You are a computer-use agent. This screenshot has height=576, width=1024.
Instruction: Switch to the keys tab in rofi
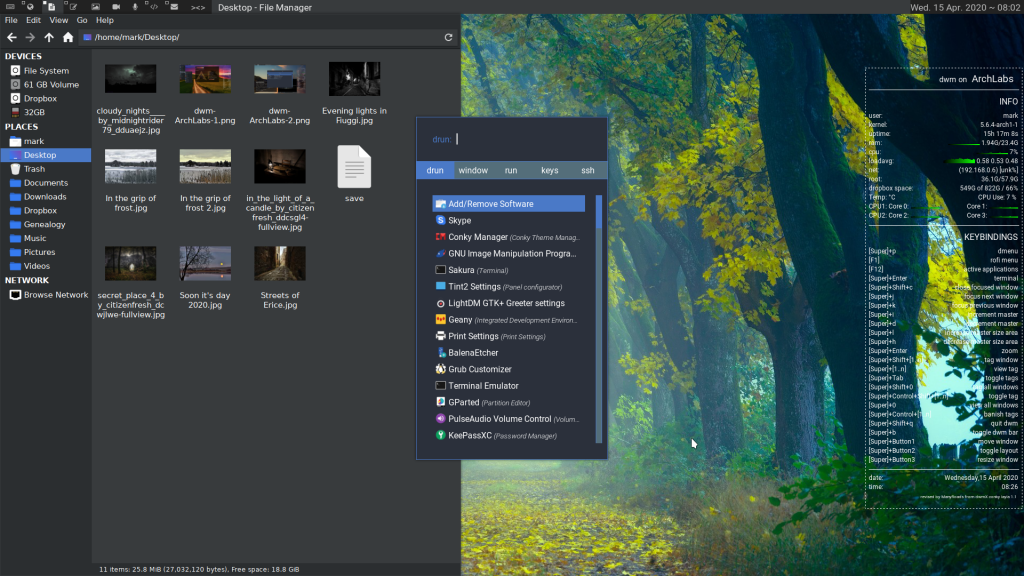[549, 170]
